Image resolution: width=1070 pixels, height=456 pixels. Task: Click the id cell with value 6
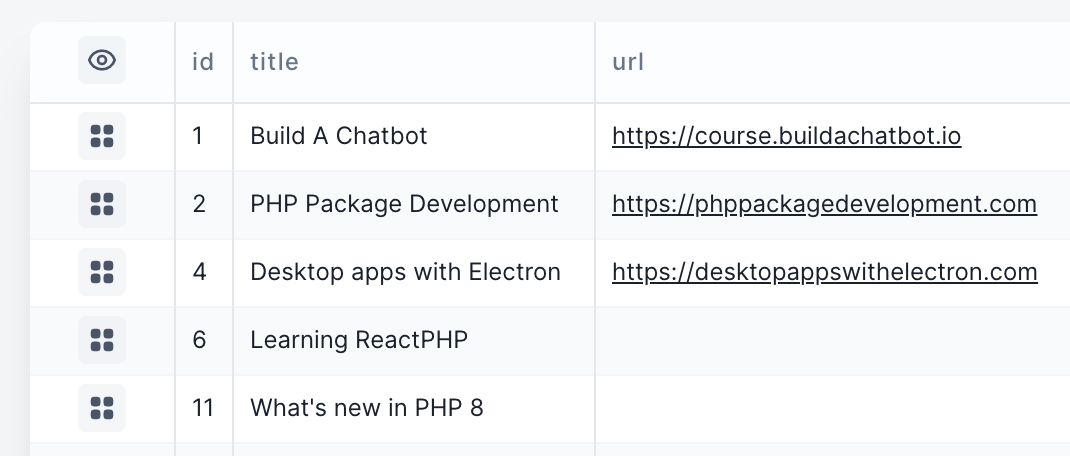pyautogui.click(x=200, y=340)
